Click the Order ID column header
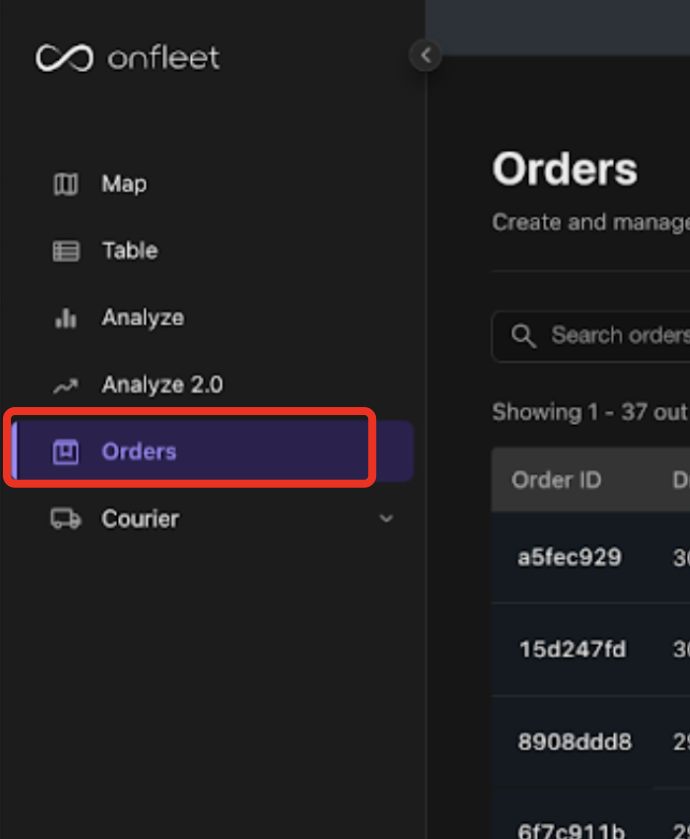 click(556, 480)
